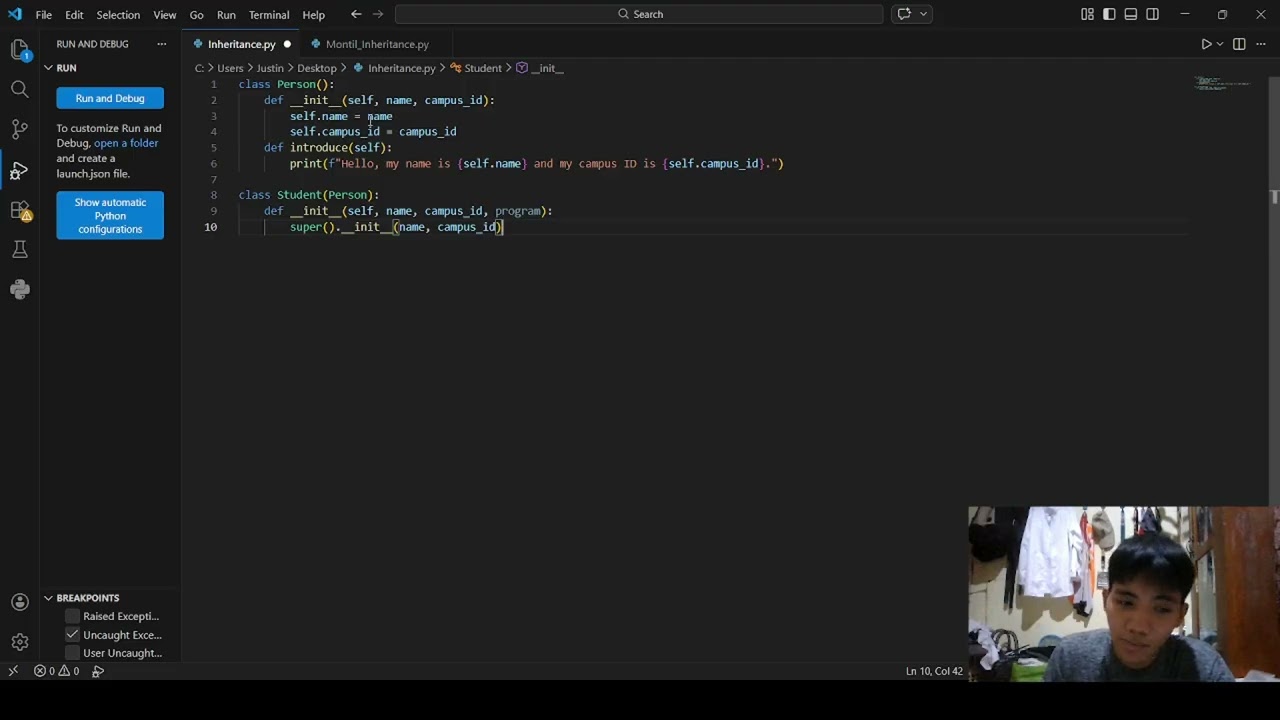This screenshot has width=1280, height=720.
Task: Open the run options dropdown beside play
Action: coord(1220,44)
